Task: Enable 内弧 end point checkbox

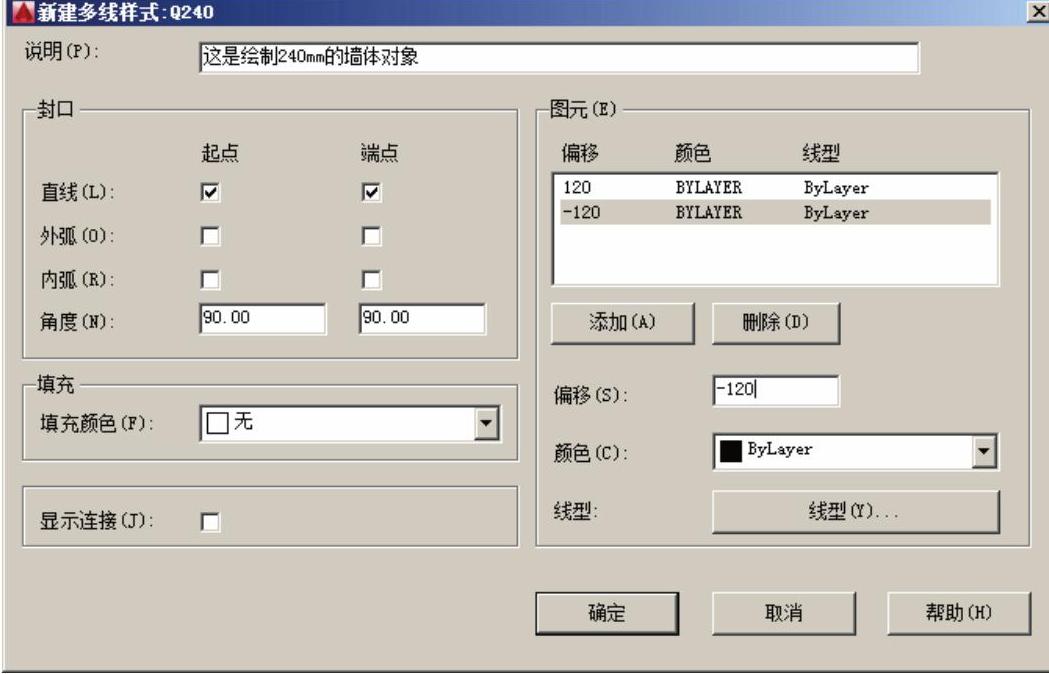Action: click(371, 279)
